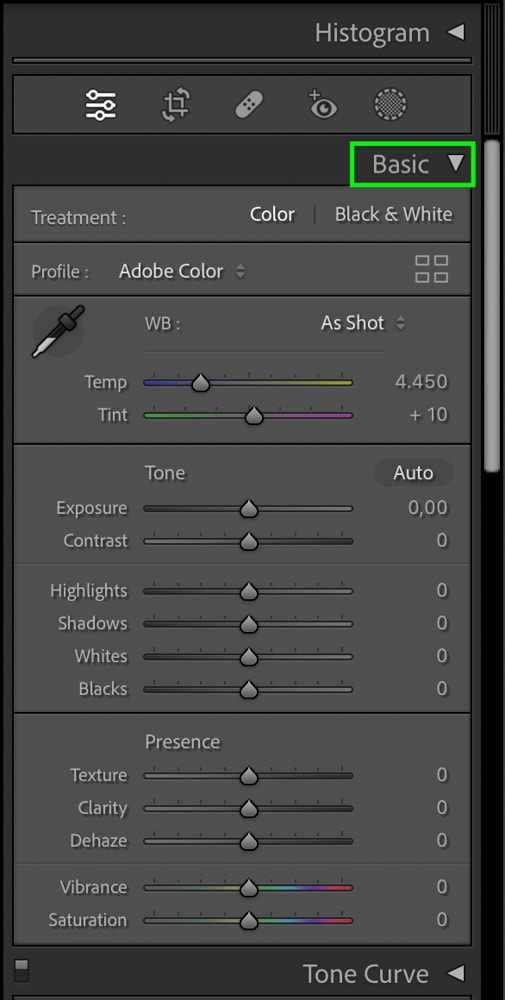Click the Auto tone button
505x1000 pixels.
pos(413,473)
